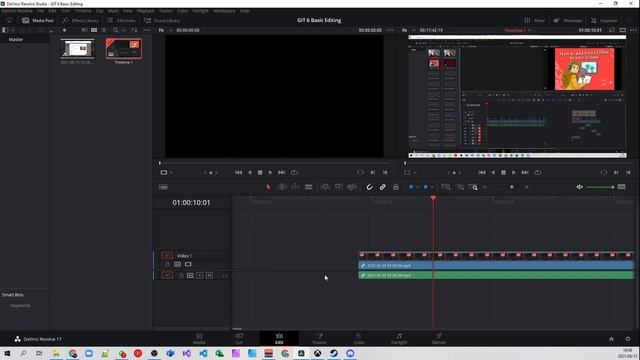
Task: Go to last frame in timeline viewer
Action: (x=525, y=173)
